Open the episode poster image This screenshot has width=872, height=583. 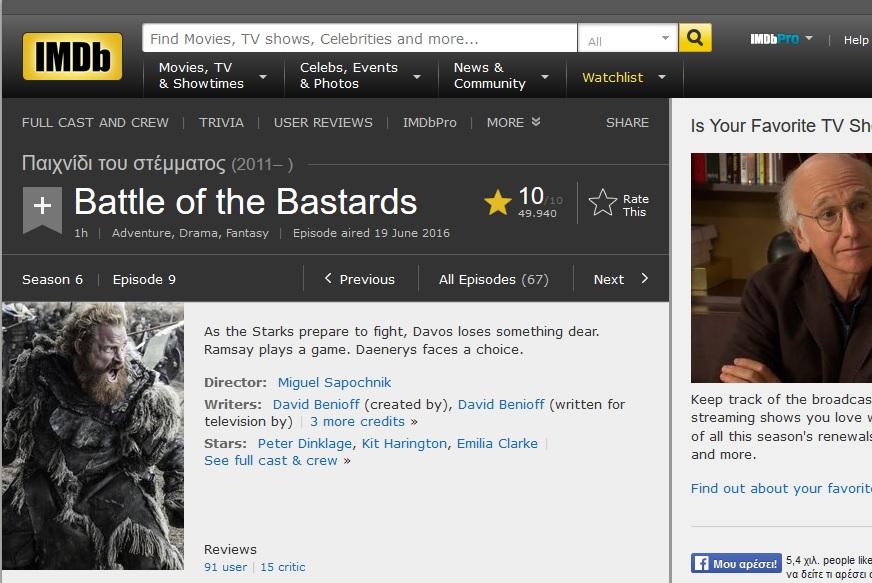93,436
